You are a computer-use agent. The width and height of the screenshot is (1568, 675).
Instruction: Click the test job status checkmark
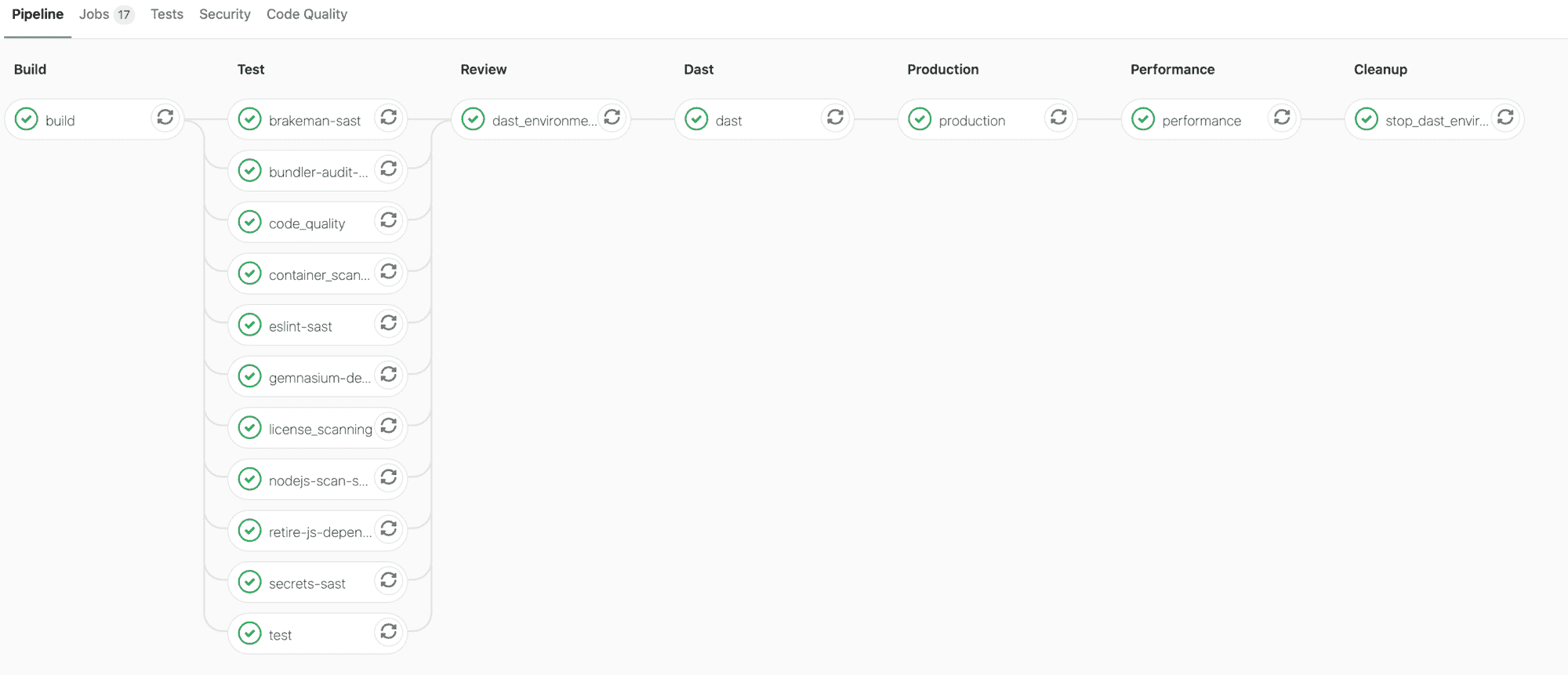tap(249, 633)
